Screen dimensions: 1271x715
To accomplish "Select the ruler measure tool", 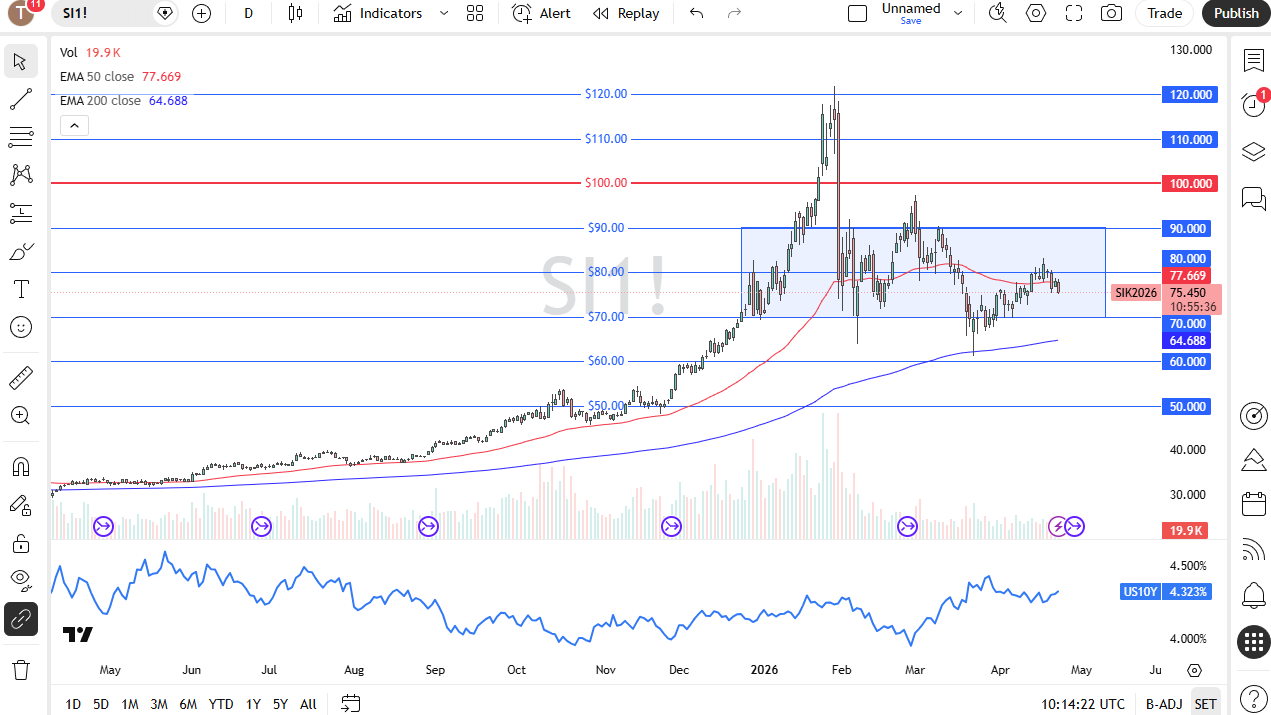I will click(21, 377).
